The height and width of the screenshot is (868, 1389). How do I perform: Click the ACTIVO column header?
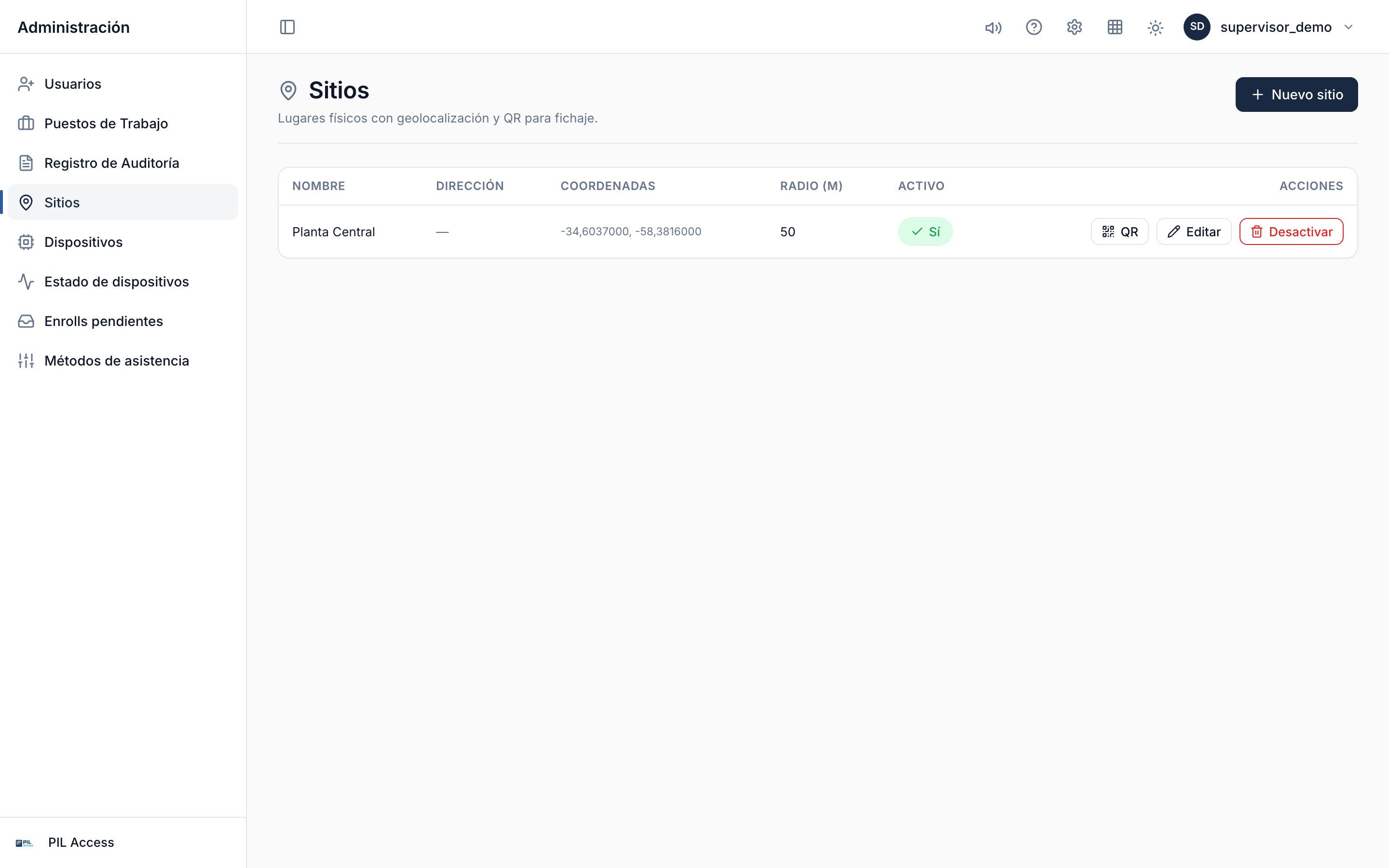coord(921,186)
